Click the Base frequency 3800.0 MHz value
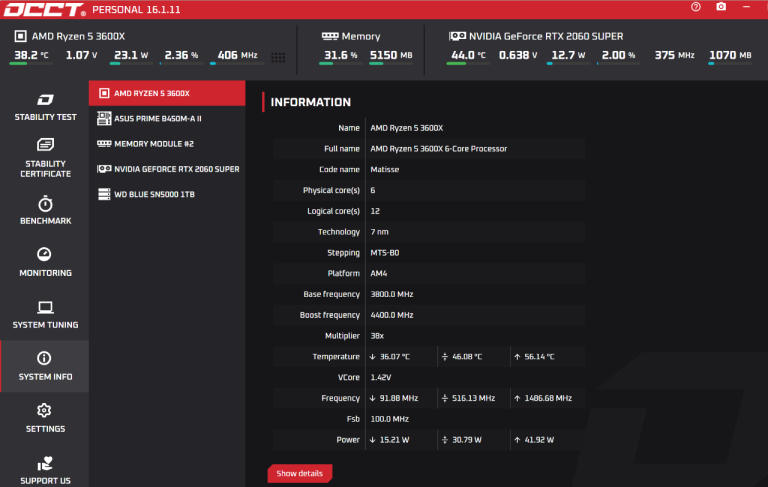This screenshot has height=487, width=768. tap(392, 294)
